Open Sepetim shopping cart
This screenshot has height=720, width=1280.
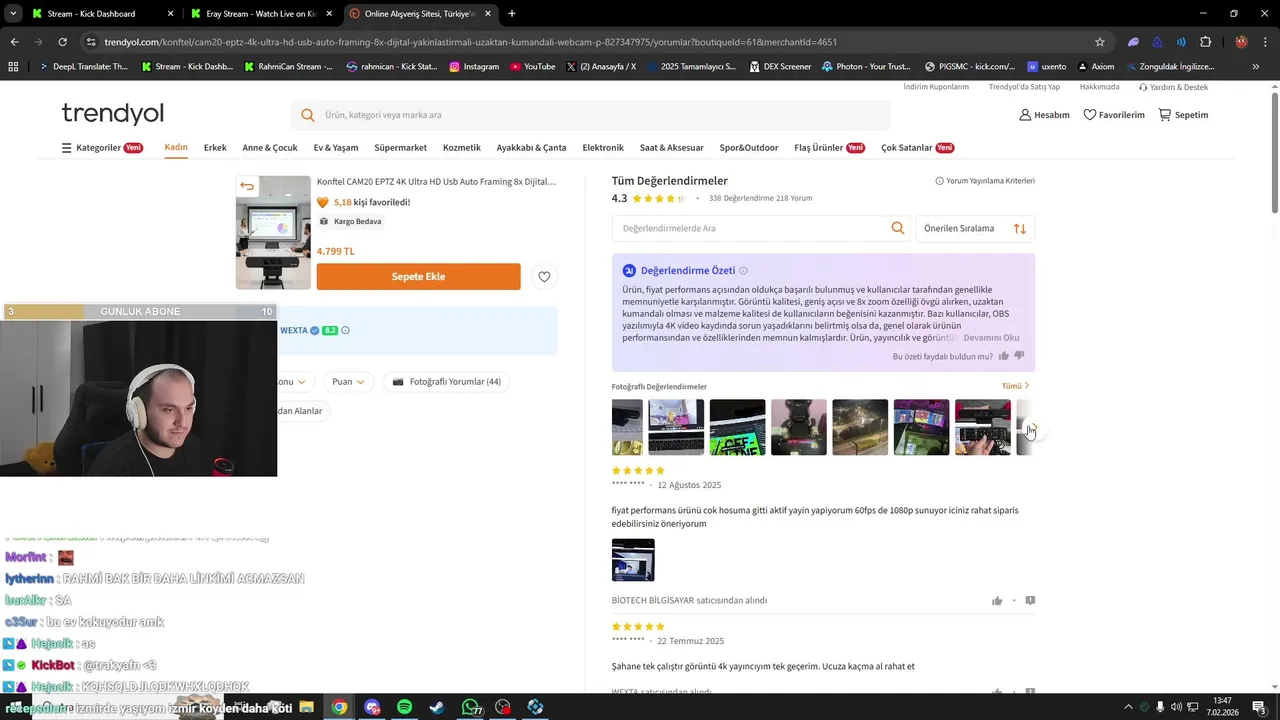tap(1183, 115)
